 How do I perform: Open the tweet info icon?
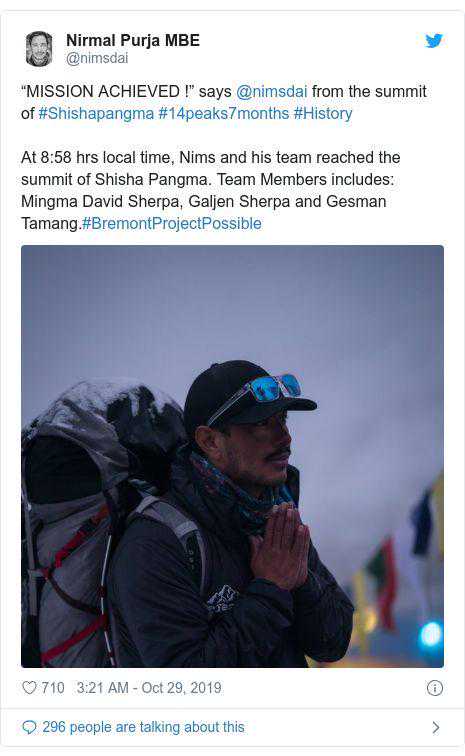click(435, 688)
